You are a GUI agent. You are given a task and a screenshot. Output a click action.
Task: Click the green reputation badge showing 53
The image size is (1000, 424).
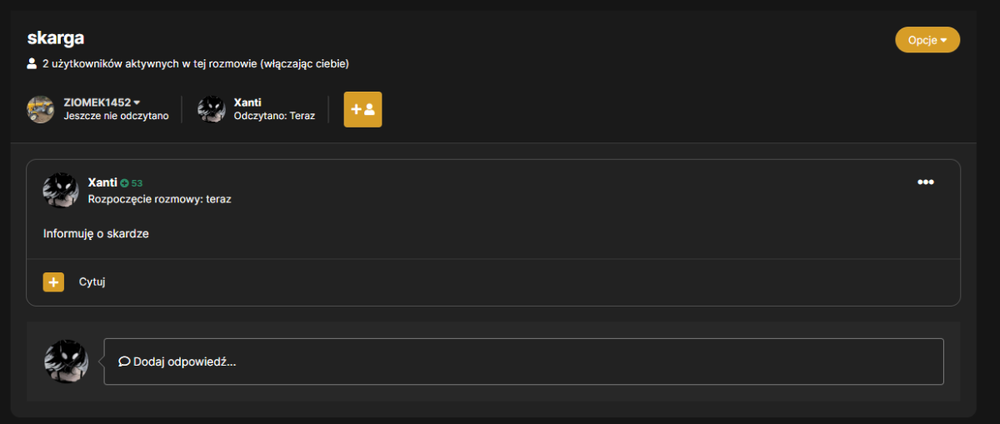pos(131,183)
